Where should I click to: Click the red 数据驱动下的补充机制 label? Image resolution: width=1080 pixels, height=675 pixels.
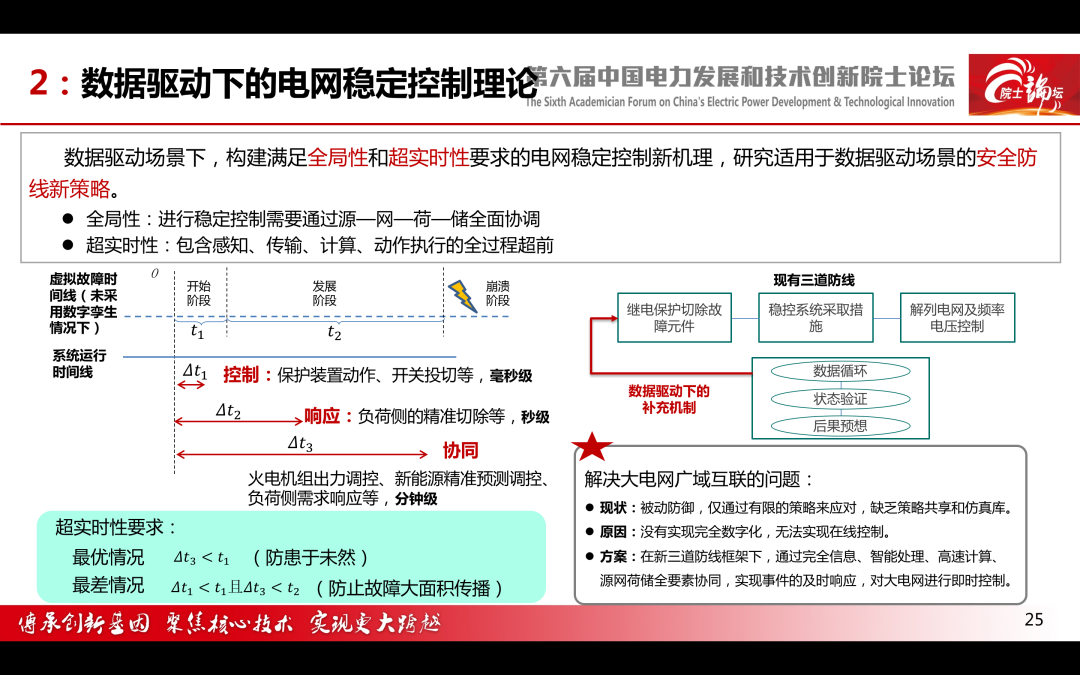(669, 399)
